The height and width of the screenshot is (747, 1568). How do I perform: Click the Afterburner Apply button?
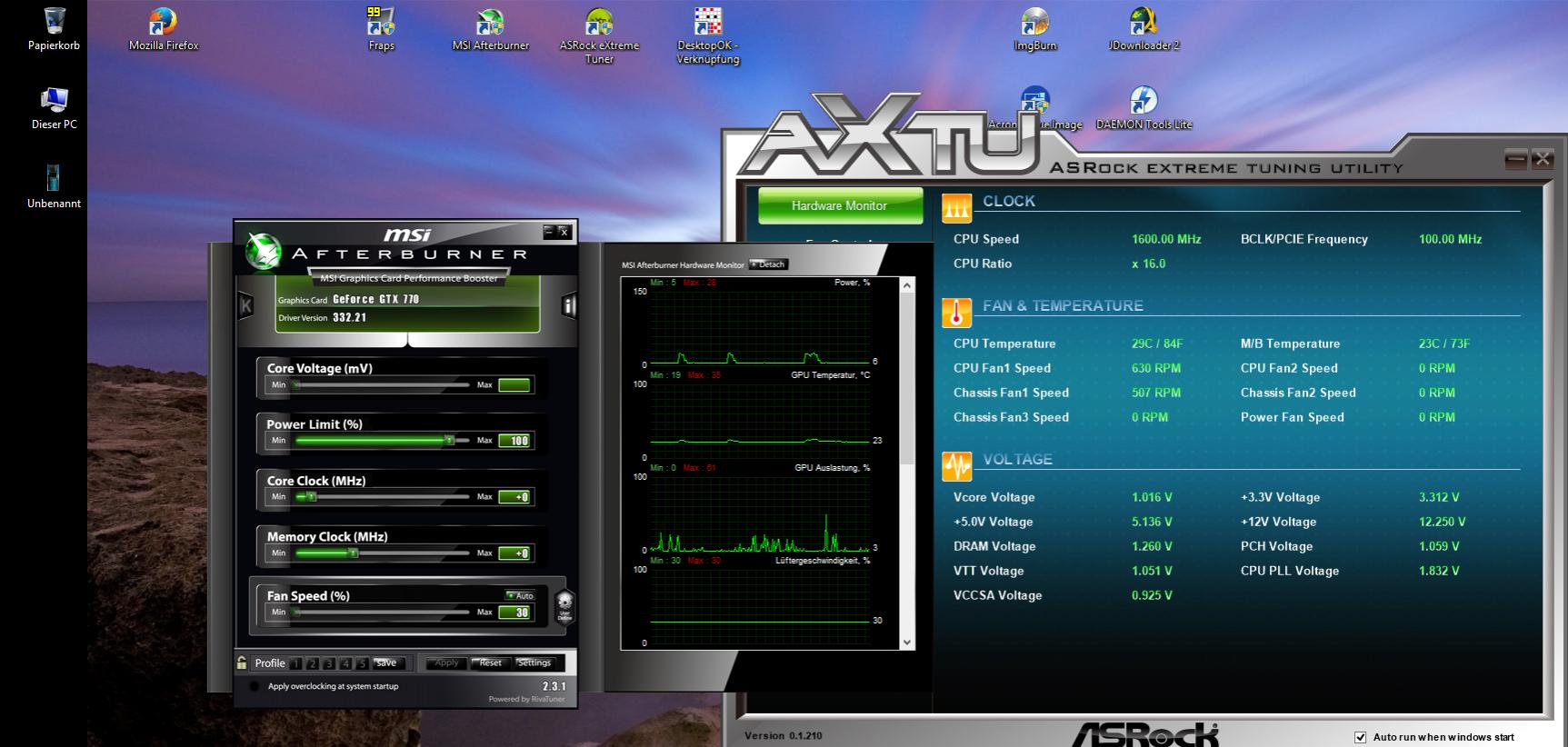point(446,662)
